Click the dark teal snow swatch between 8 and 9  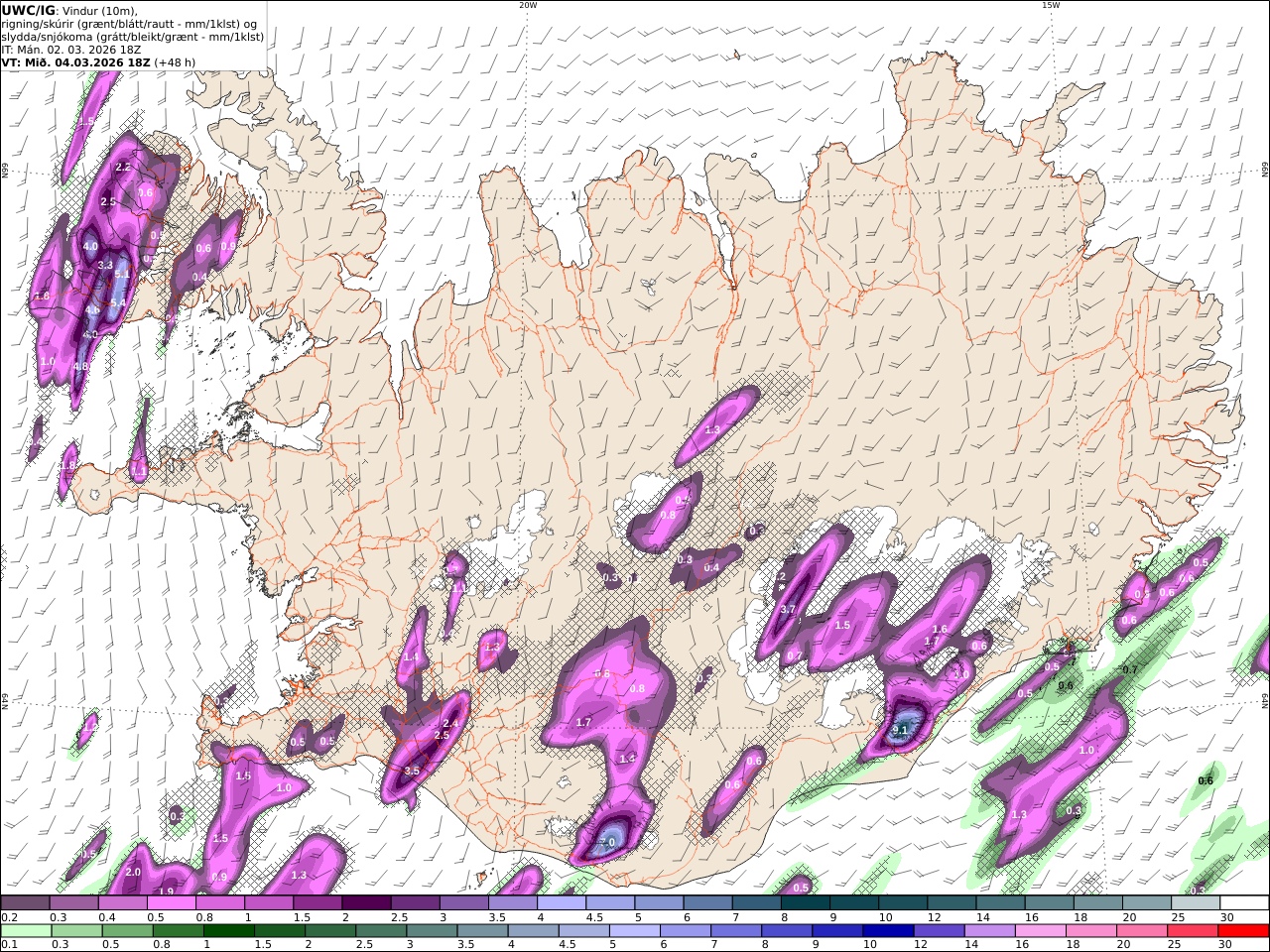806,902
